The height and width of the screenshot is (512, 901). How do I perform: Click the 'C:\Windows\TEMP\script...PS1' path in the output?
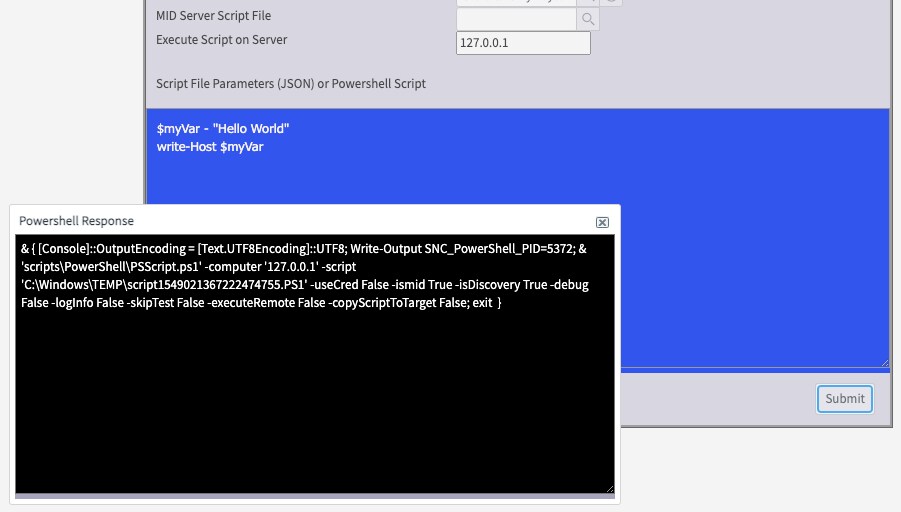pyautogui.click(x=164, y=284)
